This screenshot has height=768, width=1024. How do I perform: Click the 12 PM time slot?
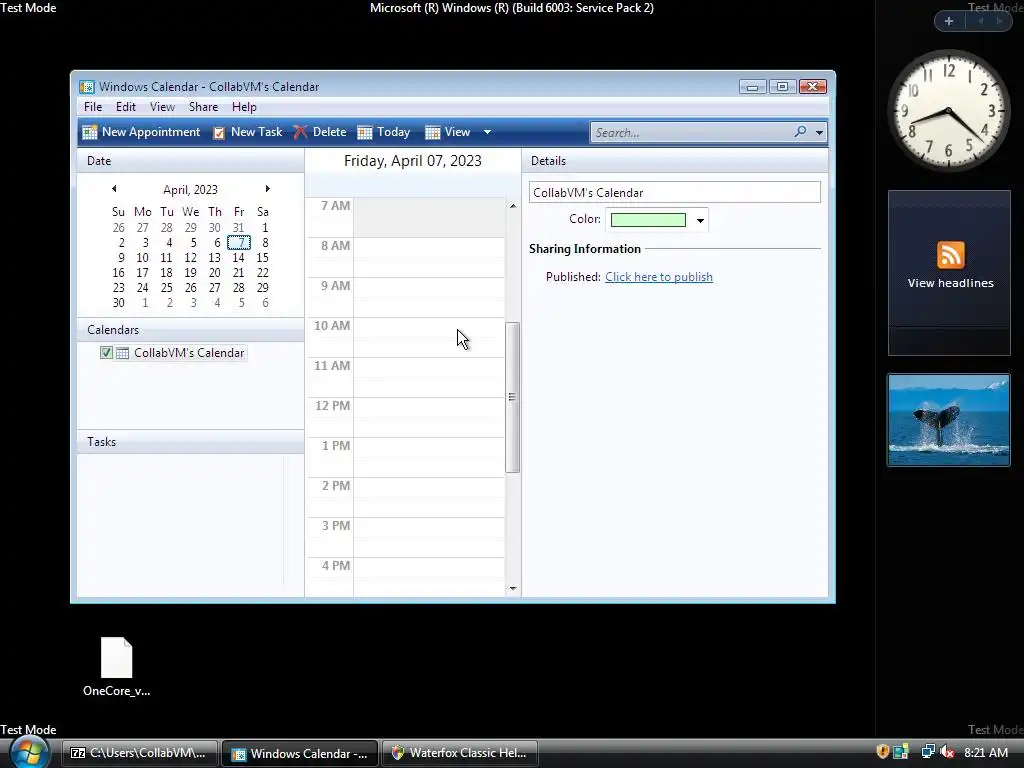pos(428,417)
